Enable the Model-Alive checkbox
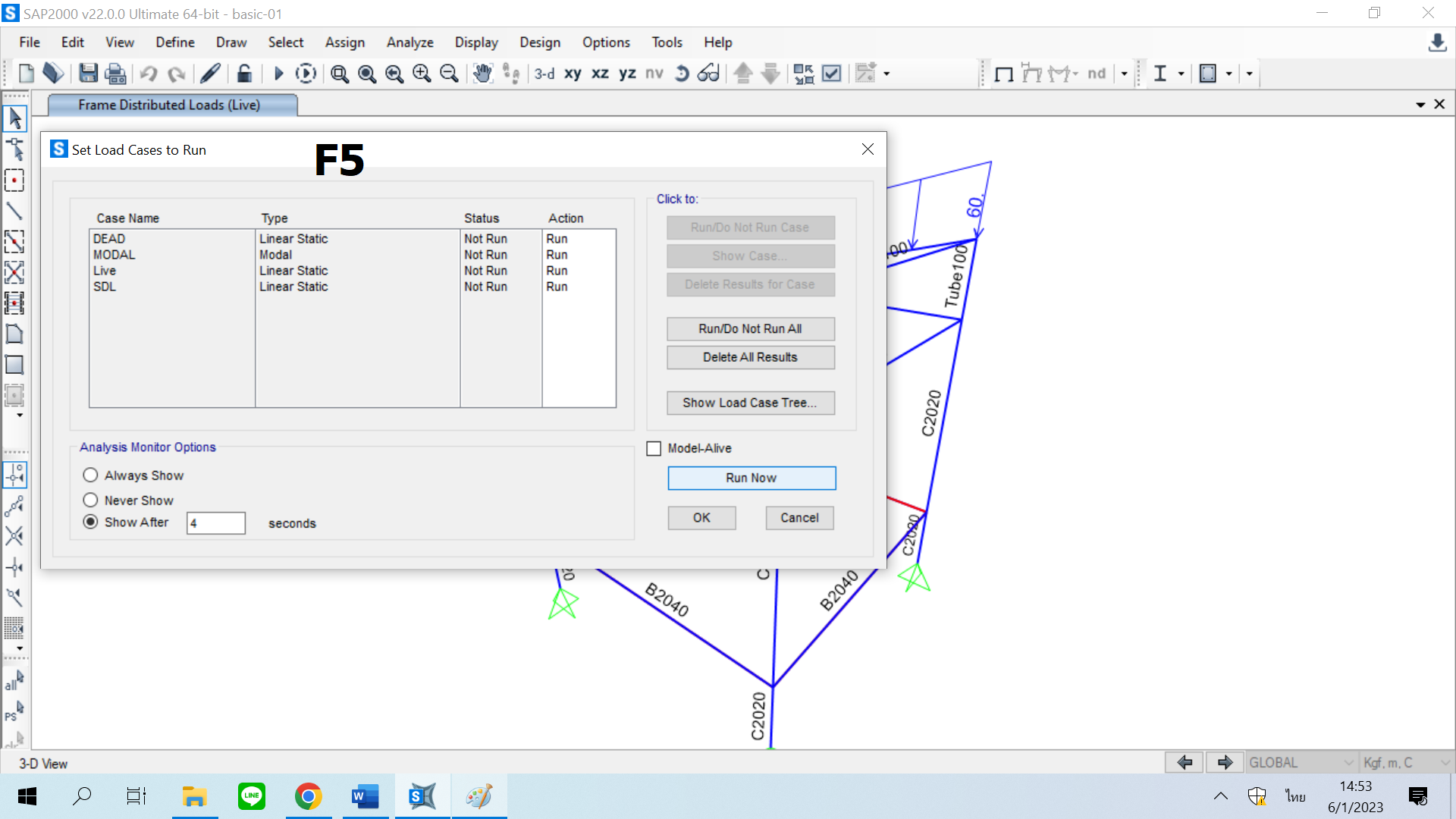The width and height of the screenshot is (1456, 819). pos(654,448)
